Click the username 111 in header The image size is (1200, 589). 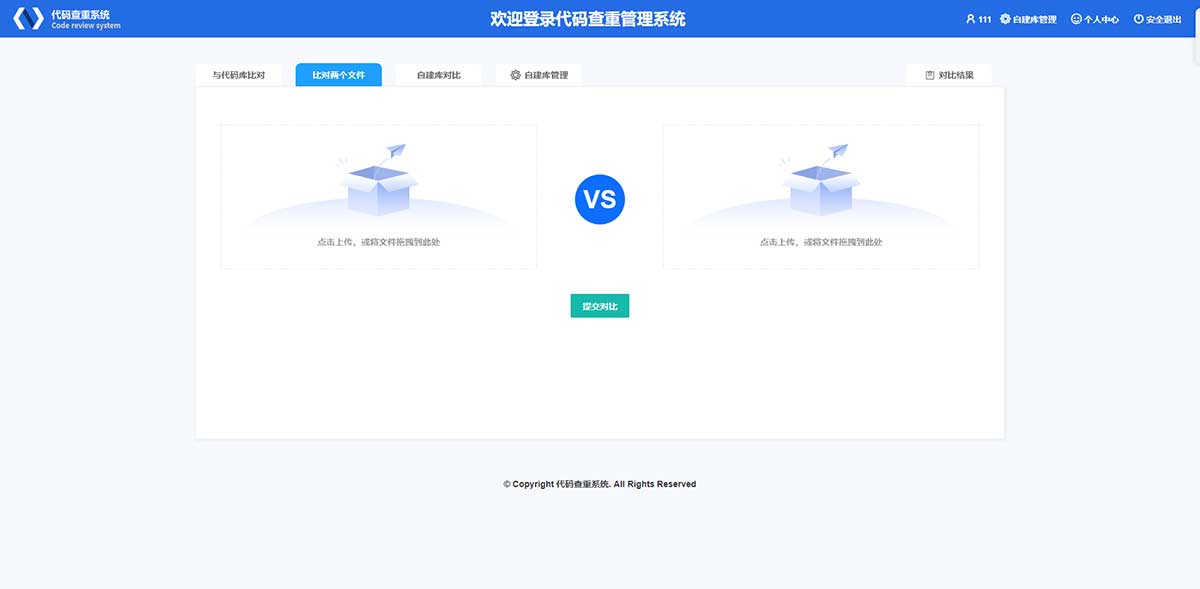(984, 19)
